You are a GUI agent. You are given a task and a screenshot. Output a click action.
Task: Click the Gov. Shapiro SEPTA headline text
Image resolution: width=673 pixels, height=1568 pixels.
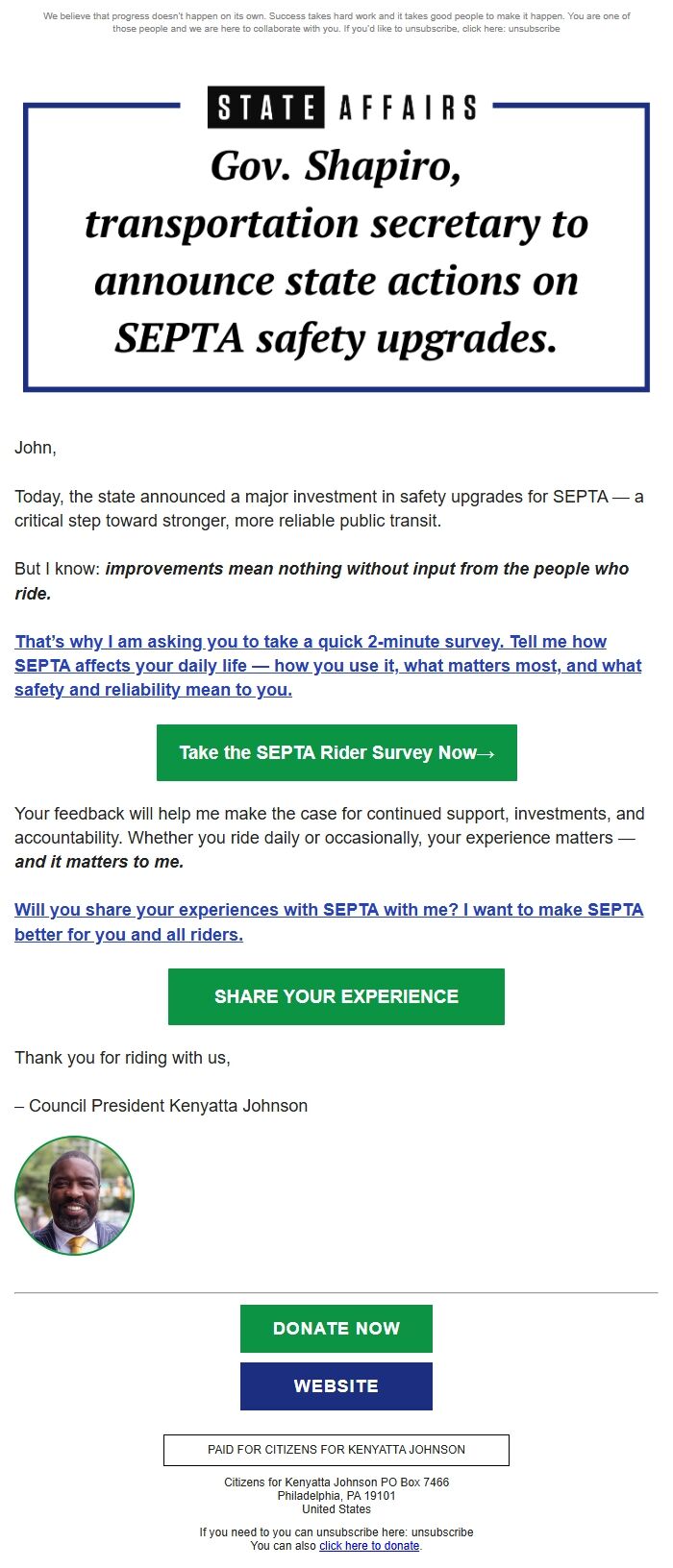336,253
